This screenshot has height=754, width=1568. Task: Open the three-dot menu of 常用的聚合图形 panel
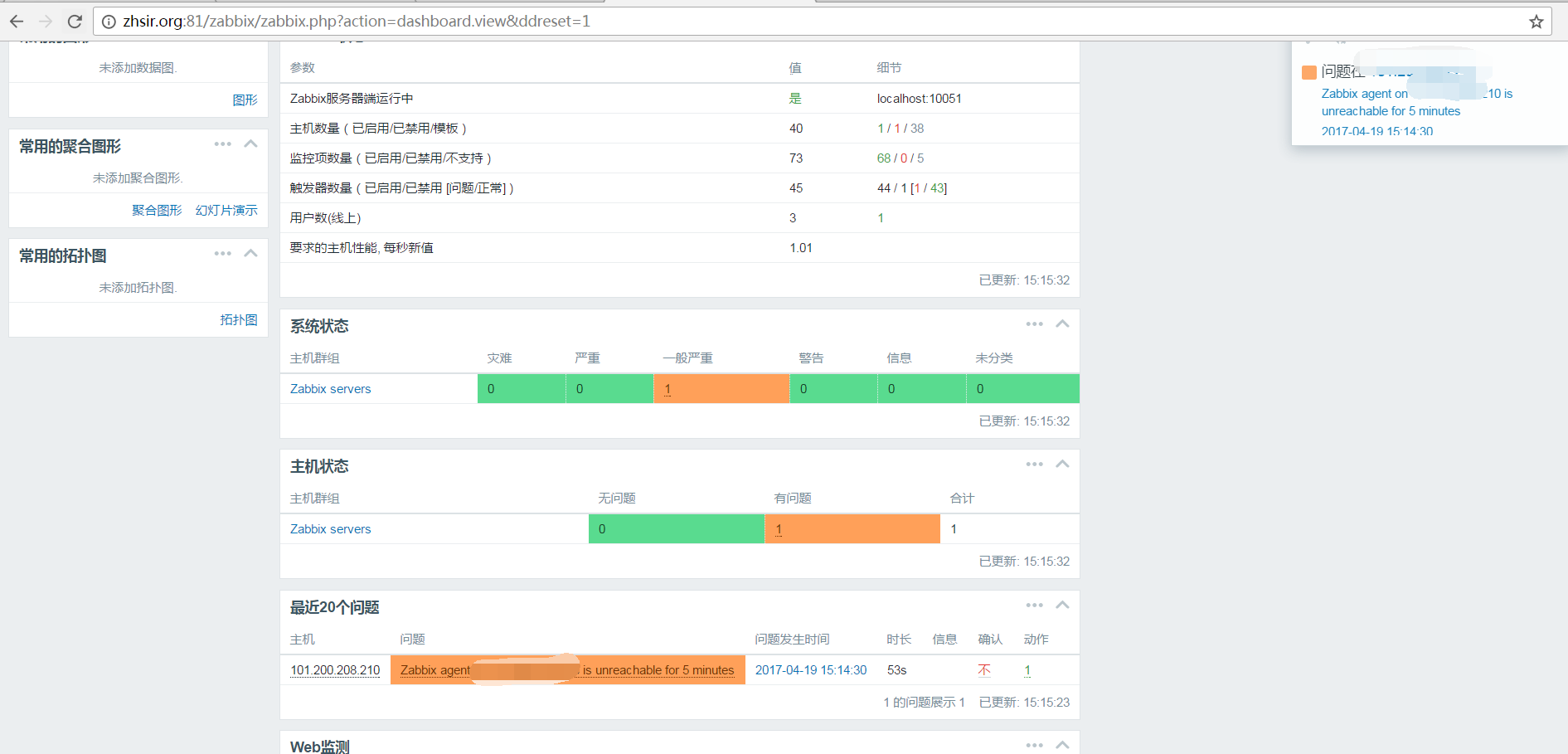pos(222,144)
